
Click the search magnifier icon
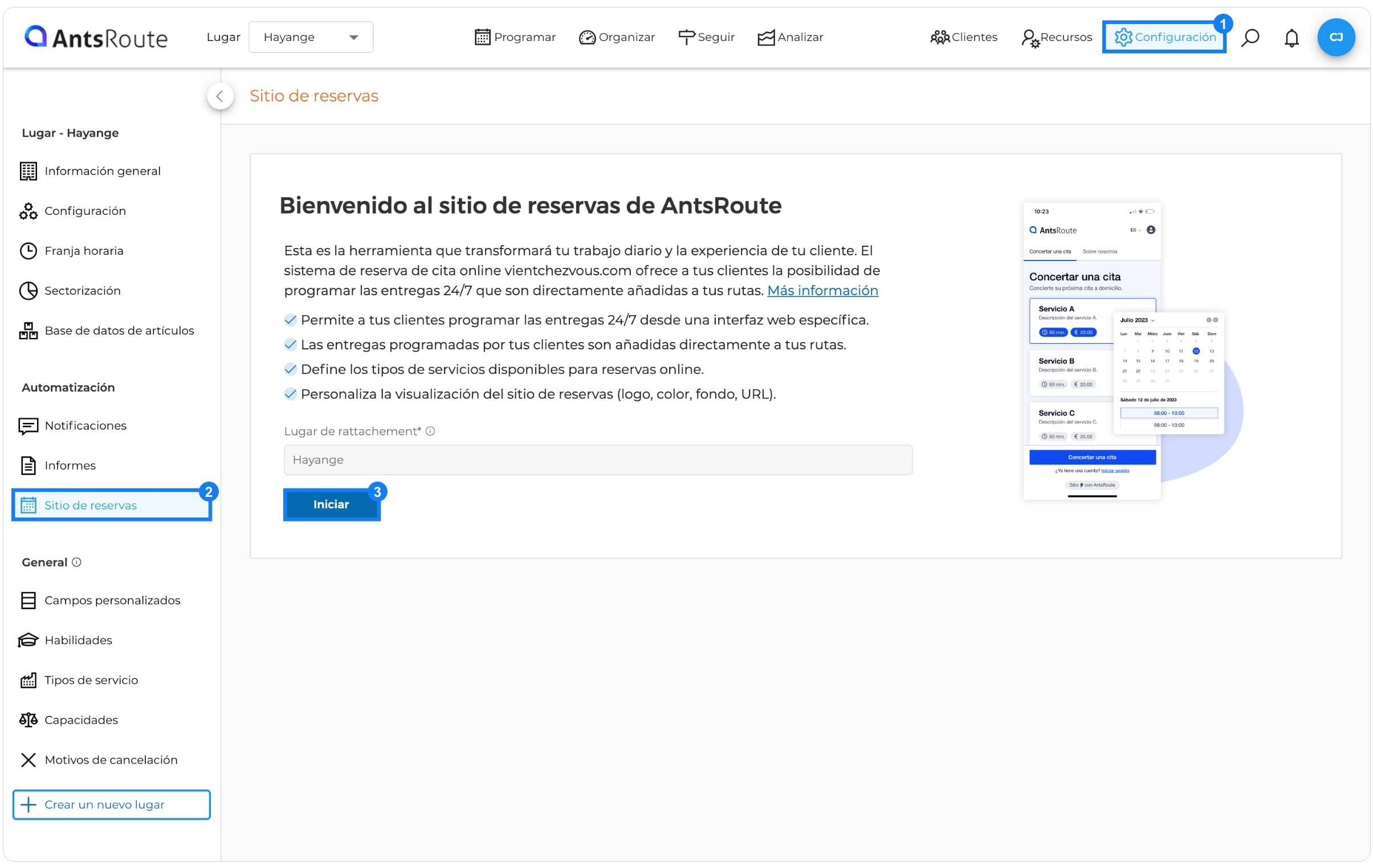(1250, 38)
